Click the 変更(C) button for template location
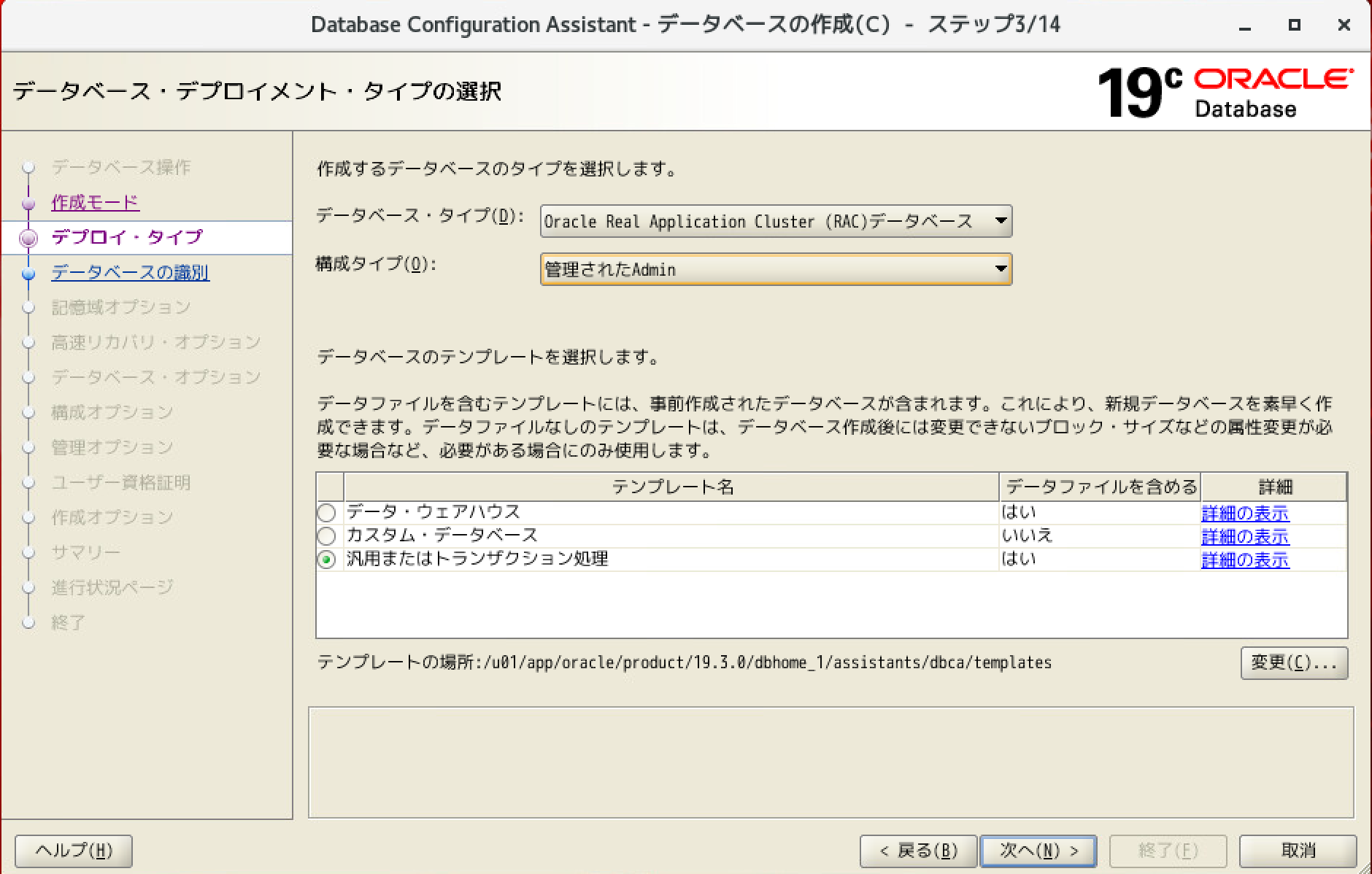This screenshot has width=1372, height=874. [1294, 663]
